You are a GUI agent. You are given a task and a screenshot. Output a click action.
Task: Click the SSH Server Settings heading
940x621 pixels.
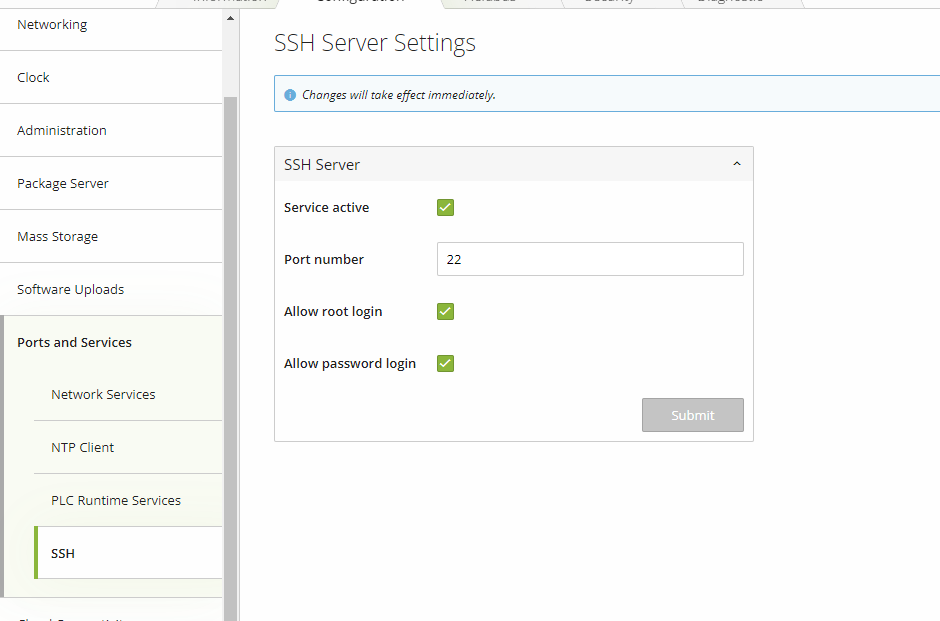[x=375, y=43]
